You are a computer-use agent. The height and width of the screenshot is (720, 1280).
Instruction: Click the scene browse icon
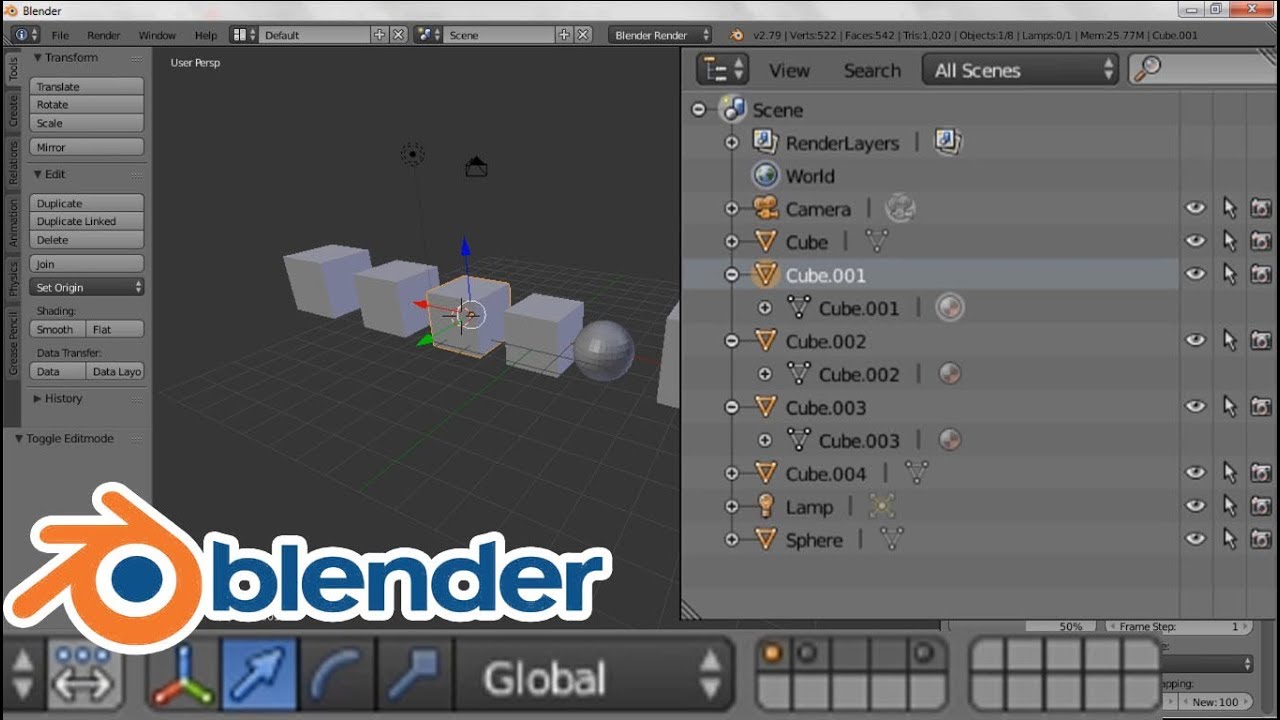tap(428, 35)
